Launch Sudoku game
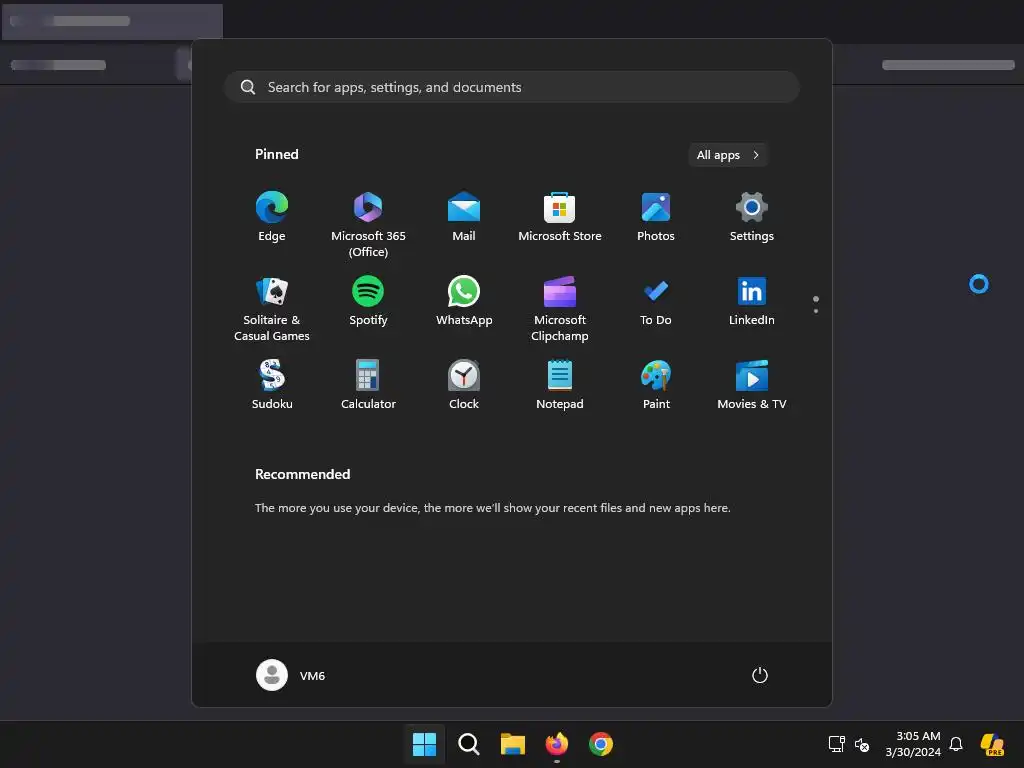The height and width of the screenshot is (768, 1024). coord(272,387)
